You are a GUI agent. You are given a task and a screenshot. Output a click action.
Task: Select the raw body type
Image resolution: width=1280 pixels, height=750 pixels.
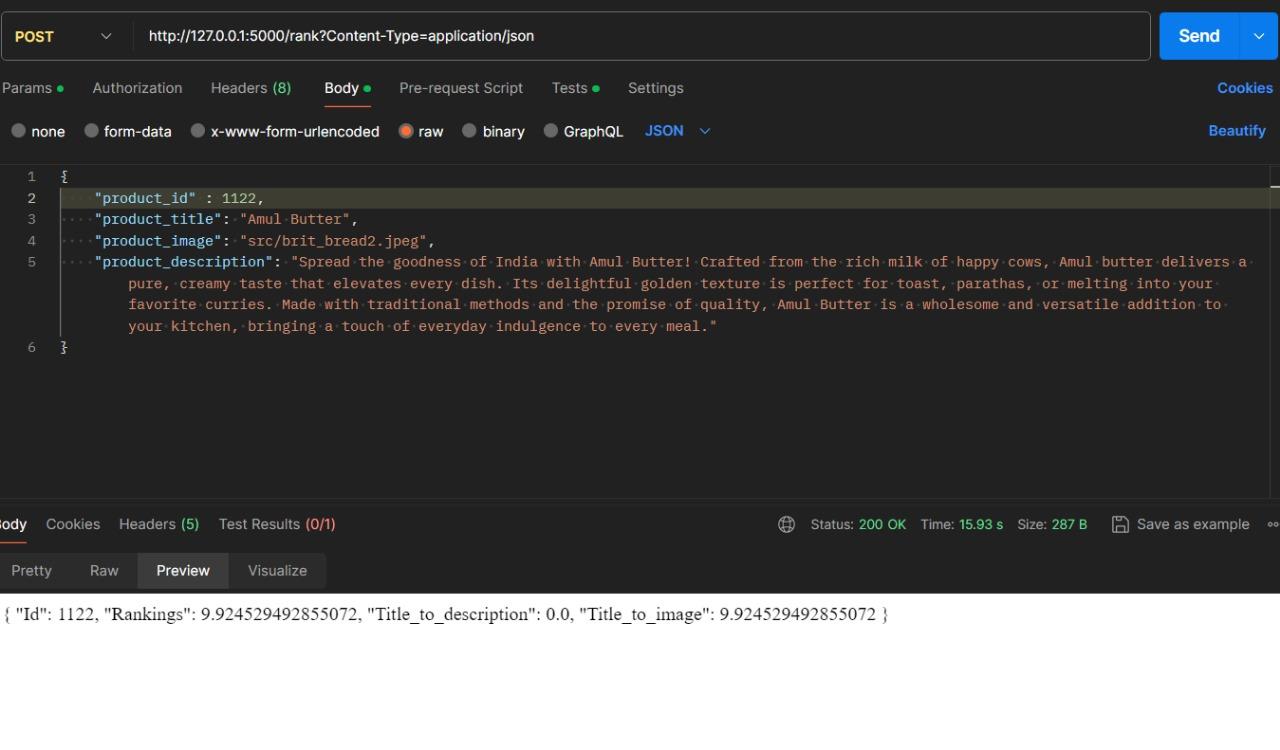tap(421, 131)
